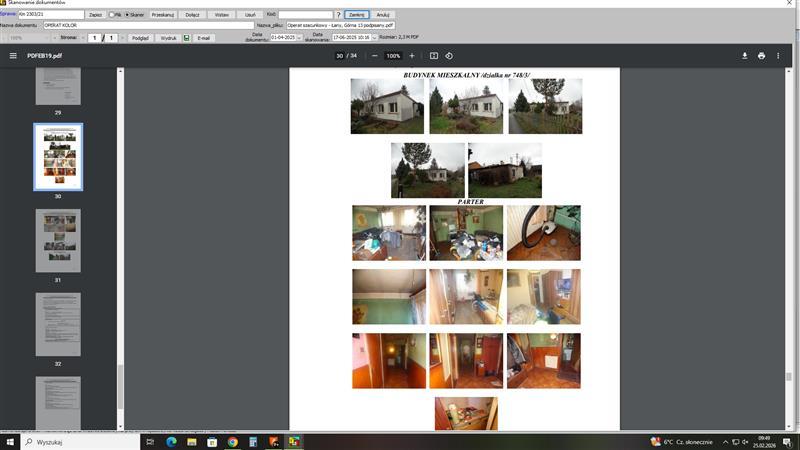The width and height of the screenshot is (800, 450).
Task: Select the Skaner radio button
Action: pos(127,15)
